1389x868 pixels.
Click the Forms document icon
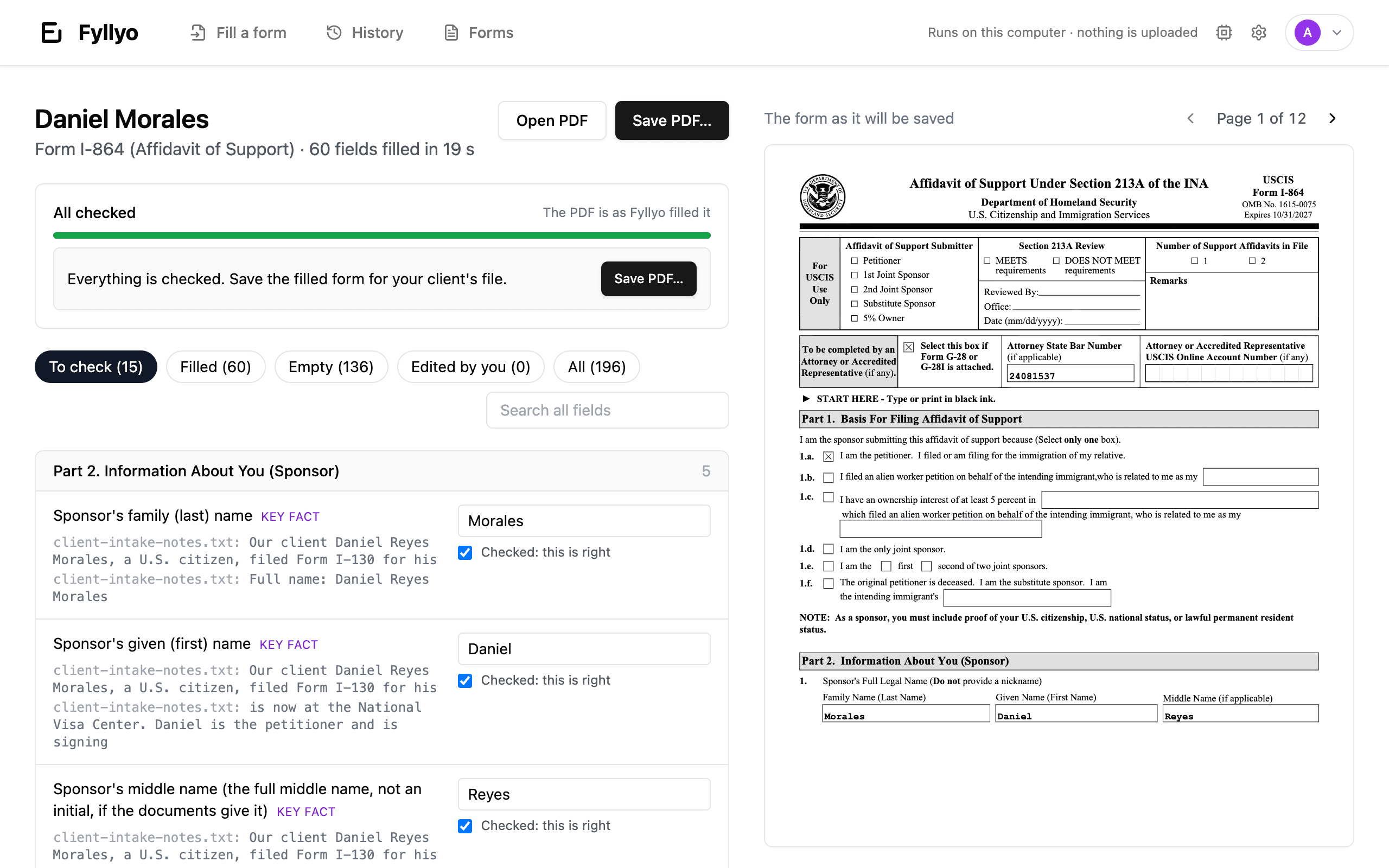pyautogui.click(x=451, y=33)
